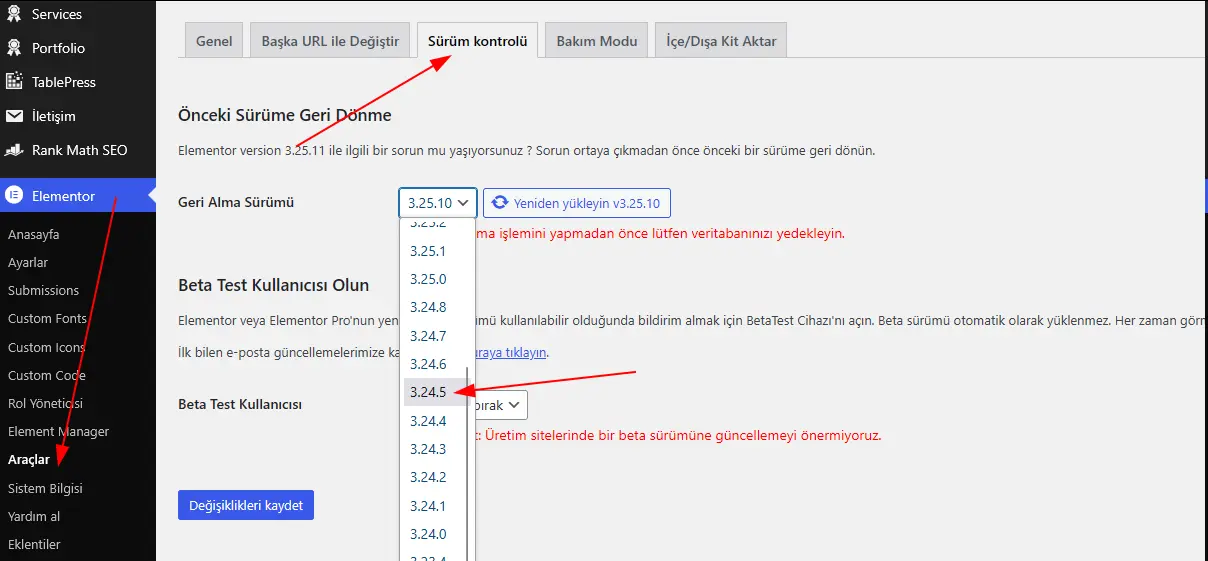This screenshot has height=561, width=1208.
Task: Open the Geri Alma Sürümü dropdown
Action: coord(438,203)
